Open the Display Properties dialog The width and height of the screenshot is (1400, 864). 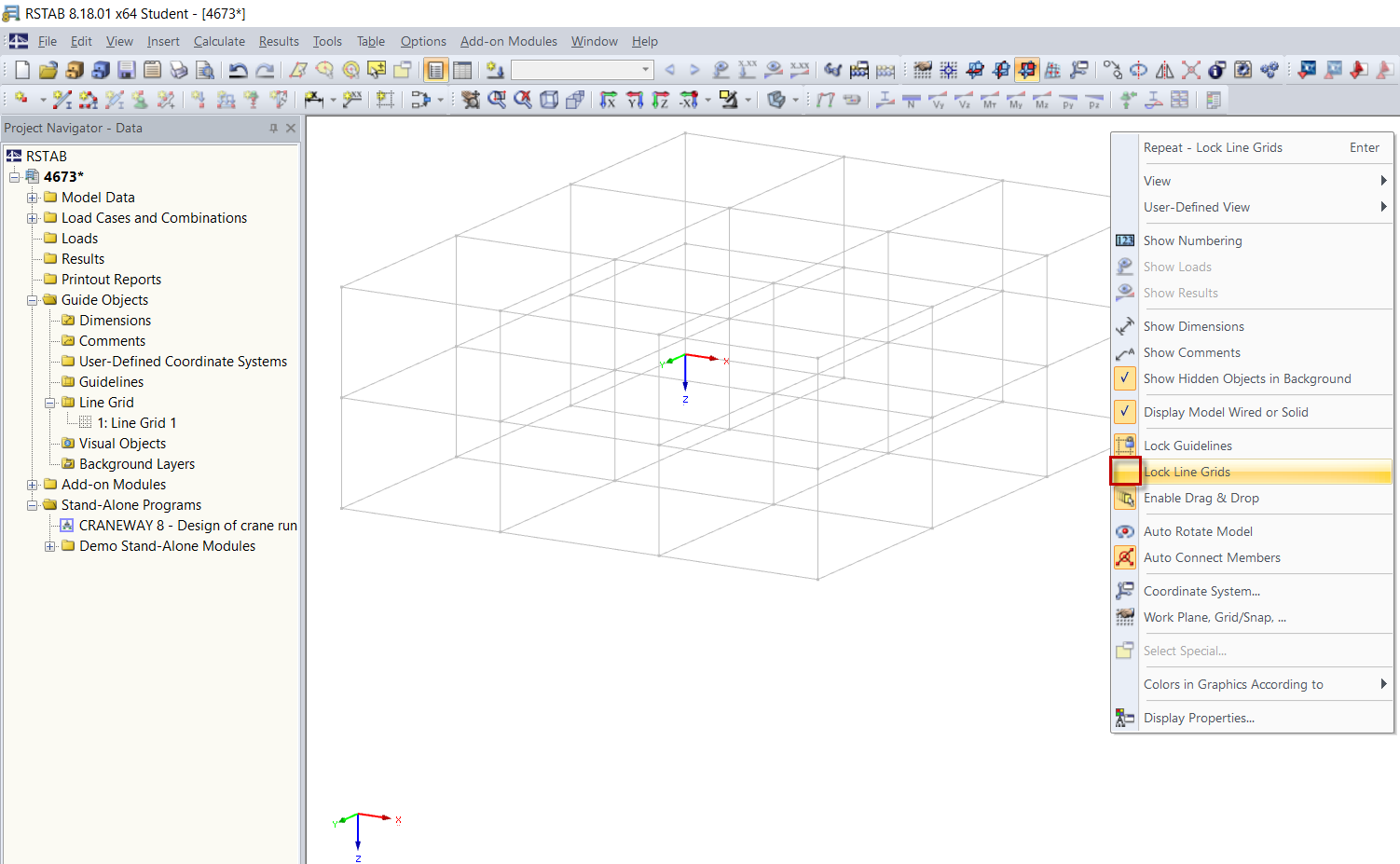tap(1200, 718)
